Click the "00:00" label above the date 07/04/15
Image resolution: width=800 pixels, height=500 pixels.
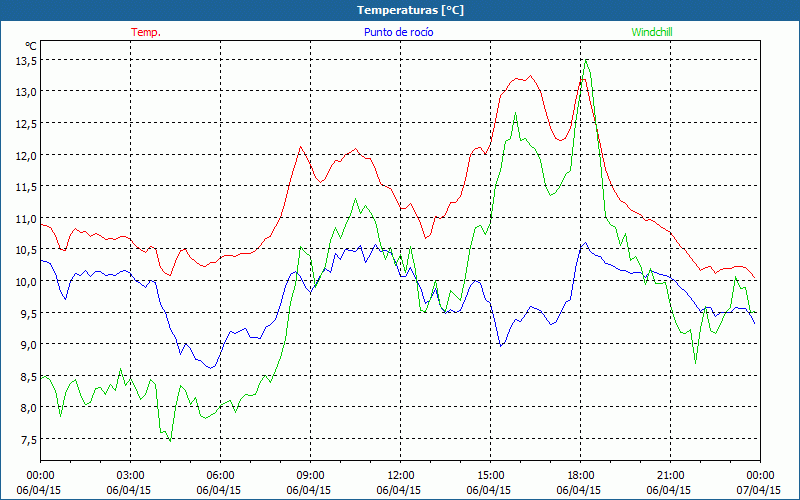(x=761, y=475)
